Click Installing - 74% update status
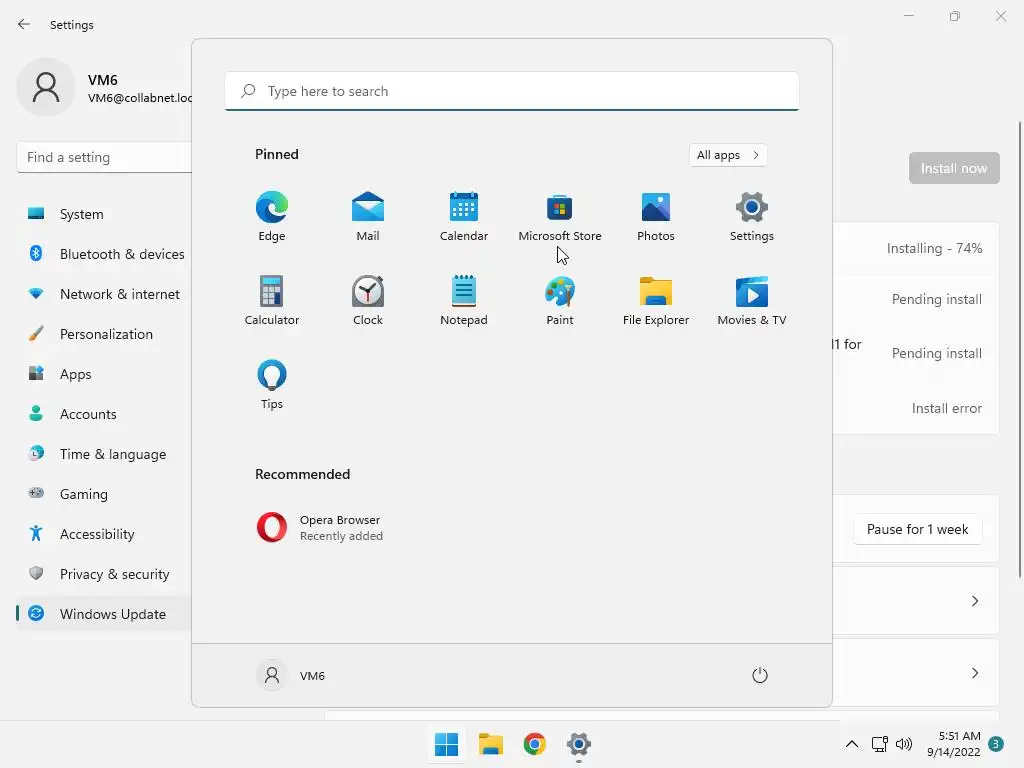The width and height of the screenshot is (1024, 768). pyautogui.click(x=935, y=248)
